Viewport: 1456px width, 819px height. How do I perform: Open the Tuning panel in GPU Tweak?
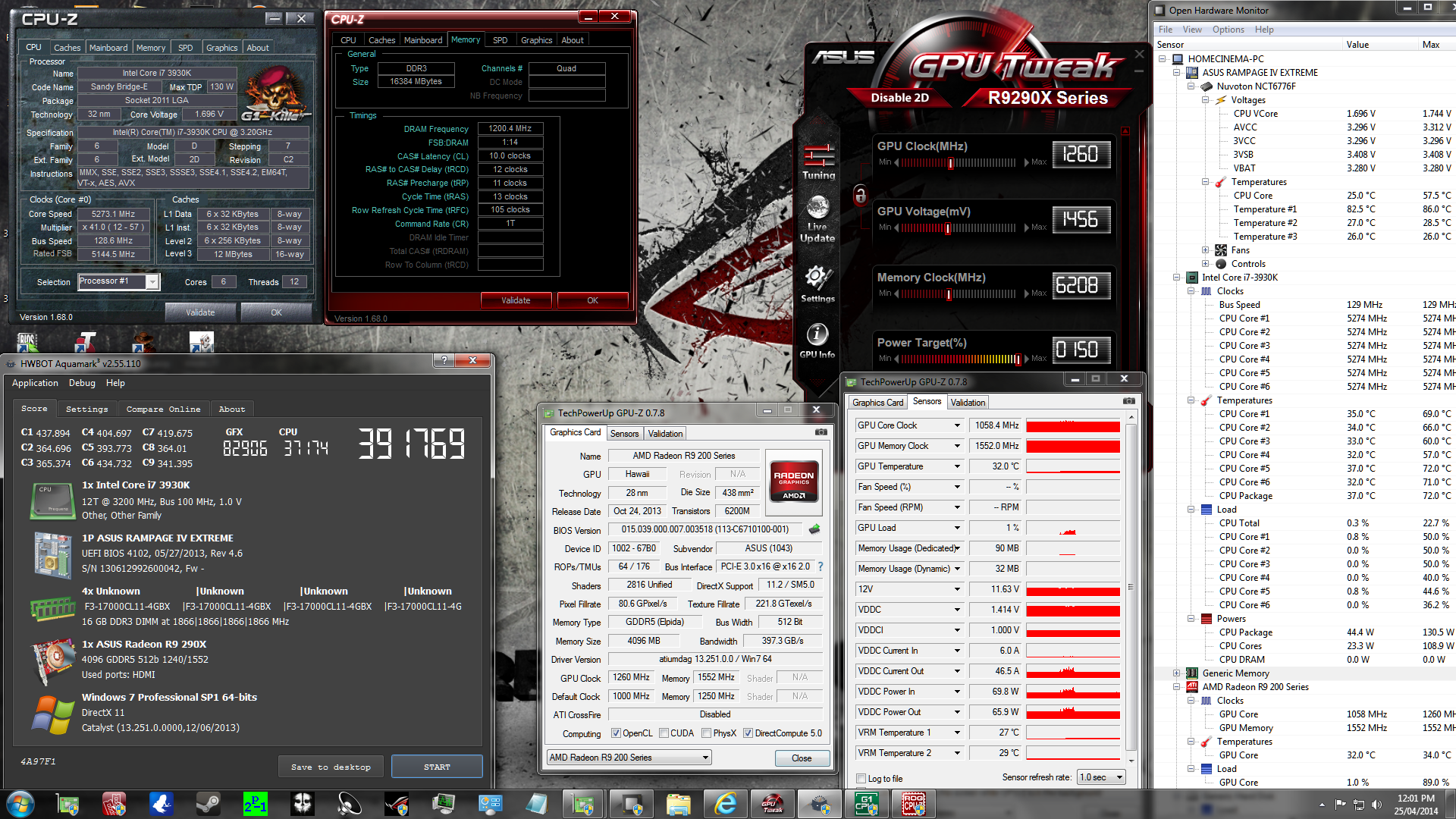pos(818,162)
